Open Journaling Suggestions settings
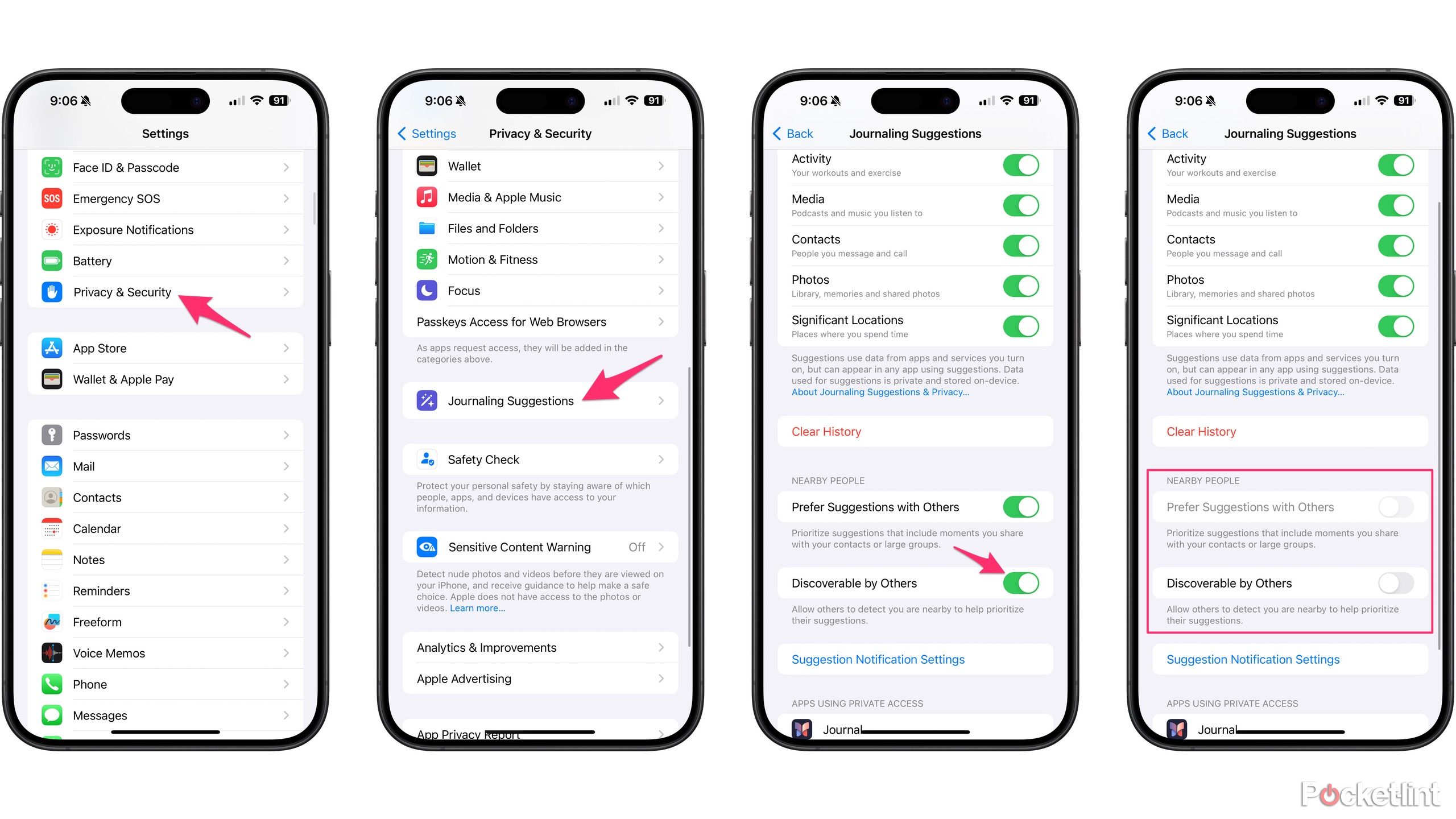 540,401
